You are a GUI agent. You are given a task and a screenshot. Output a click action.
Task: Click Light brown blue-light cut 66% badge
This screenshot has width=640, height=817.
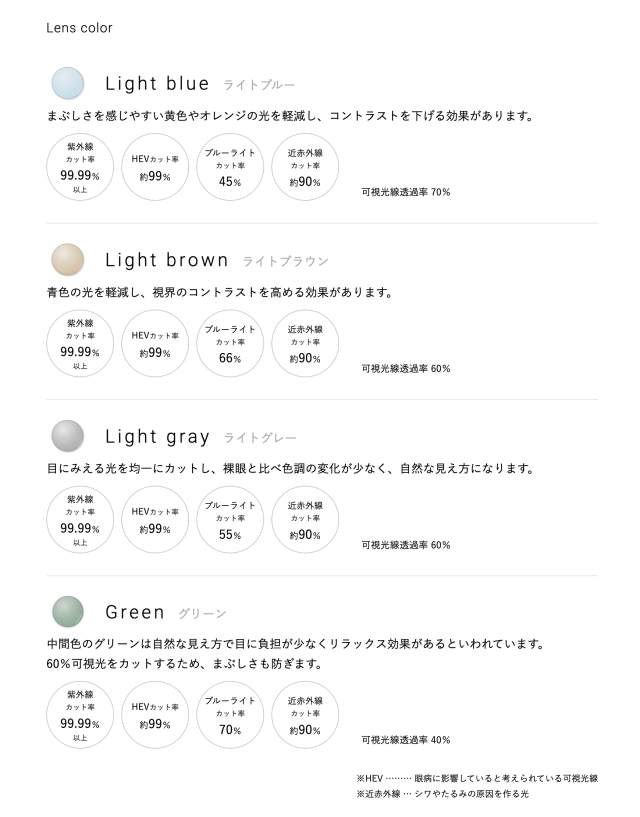[230, 344]
